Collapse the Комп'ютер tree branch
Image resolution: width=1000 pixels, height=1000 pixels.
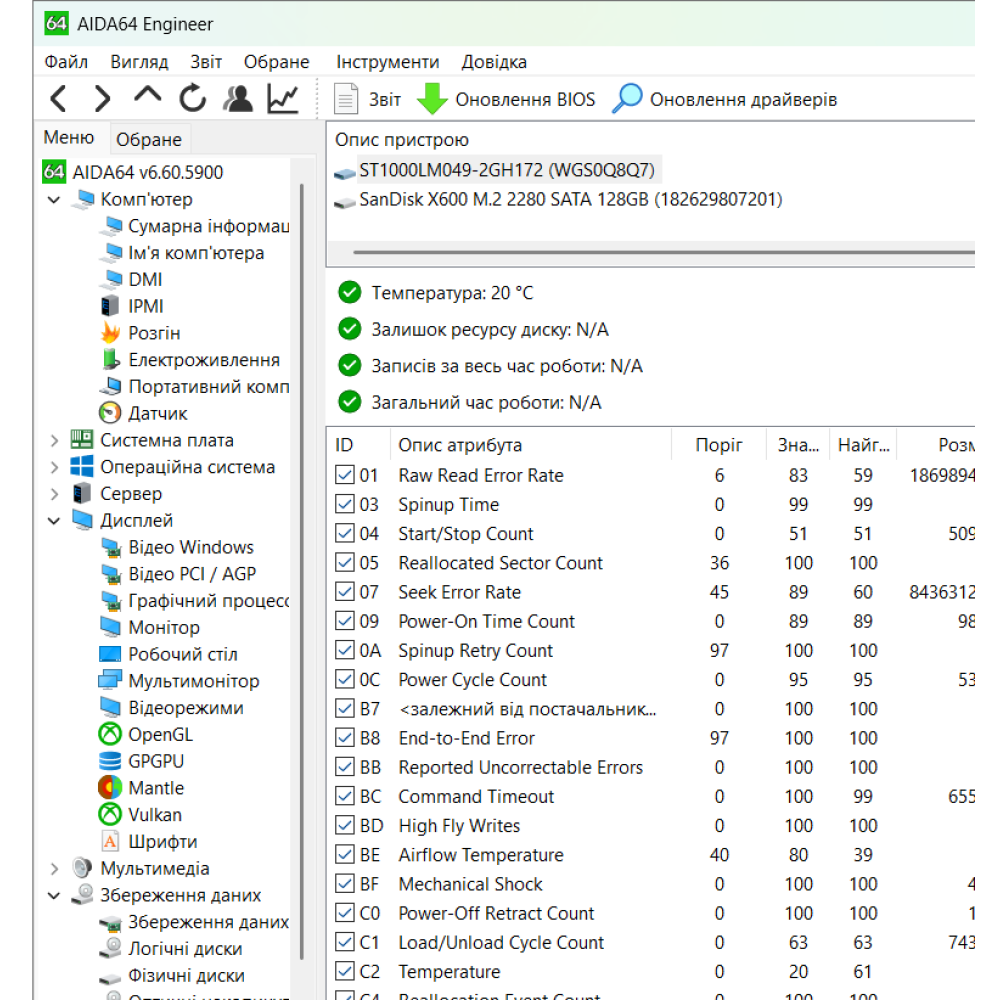click(54, 199)
